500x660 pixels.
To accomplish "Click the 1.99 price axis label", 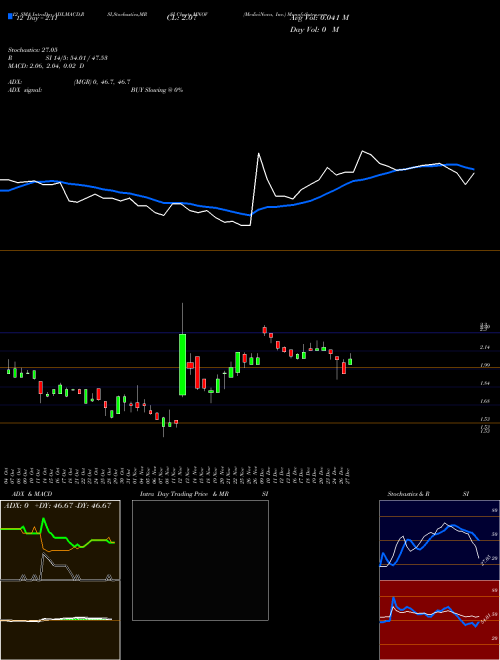I will coord(485,365).
